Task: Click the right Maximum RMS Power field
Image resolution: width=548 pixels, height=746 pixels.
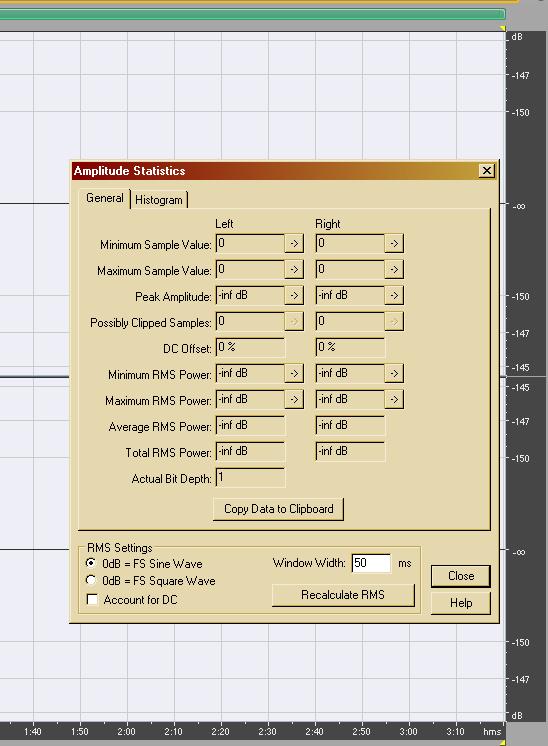Action: pos(350,399)
